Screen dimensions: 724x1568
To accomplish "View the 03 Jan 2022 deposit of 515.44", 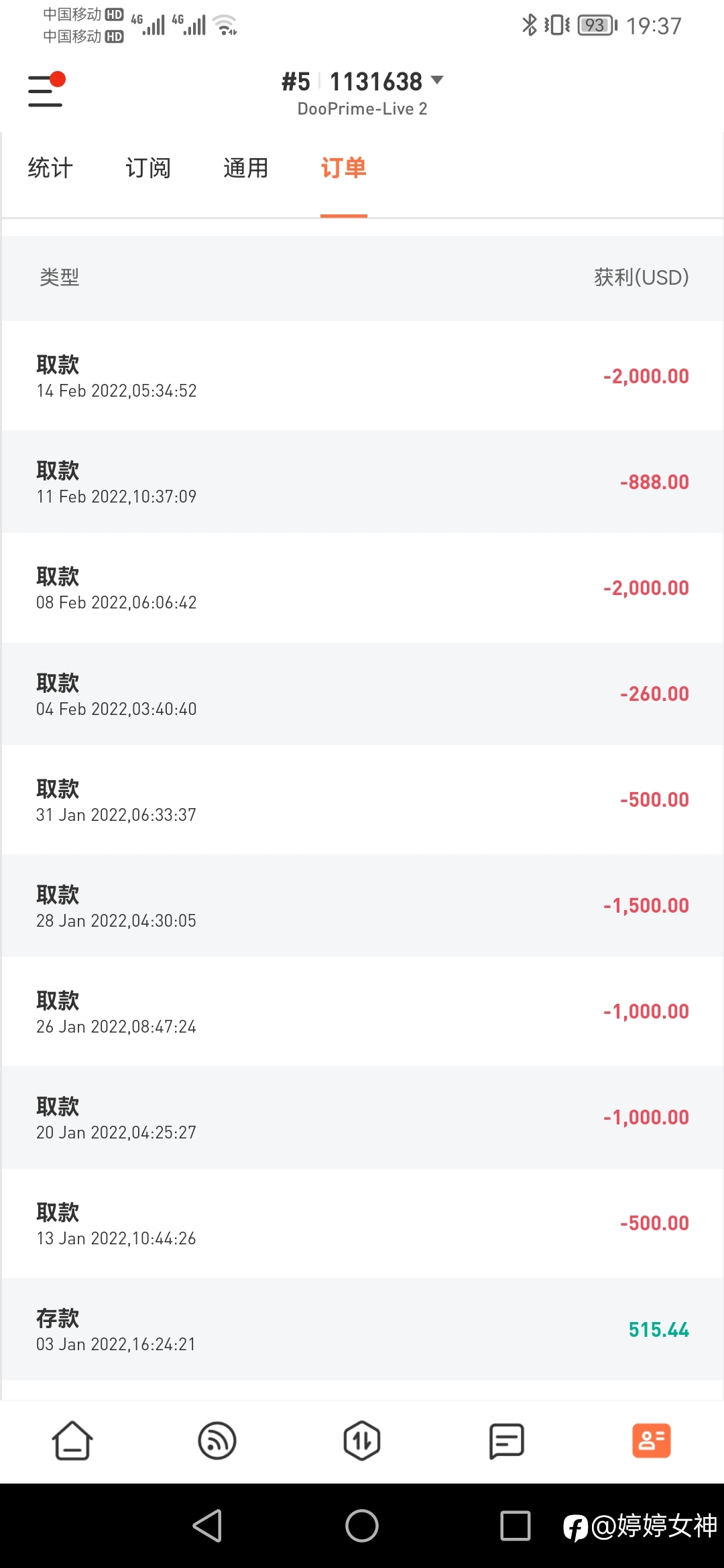I will 362,1329.
